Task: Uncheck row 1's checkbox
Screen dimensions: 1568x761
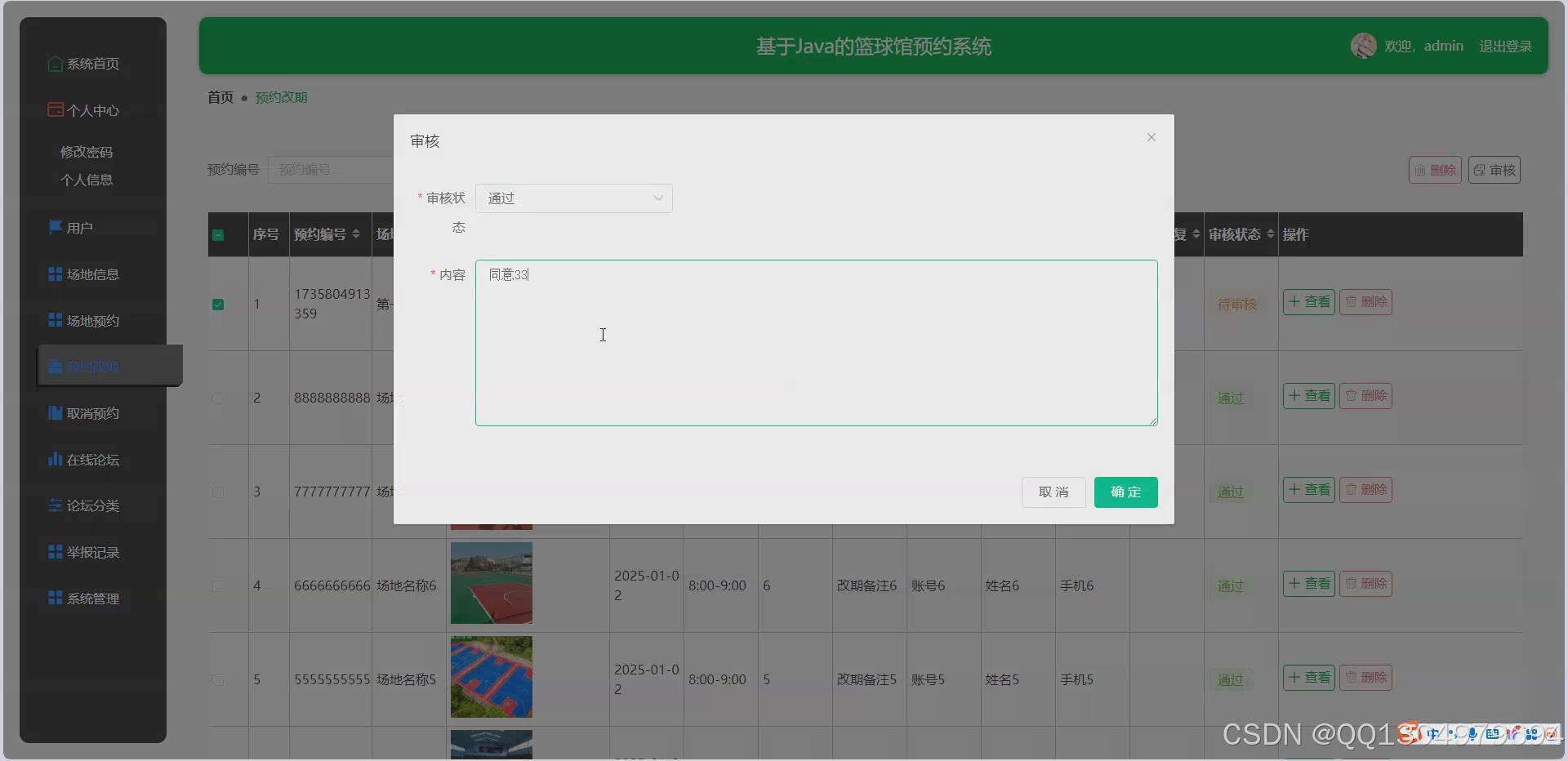Action: pyautogui.click(x=218, y=305)
